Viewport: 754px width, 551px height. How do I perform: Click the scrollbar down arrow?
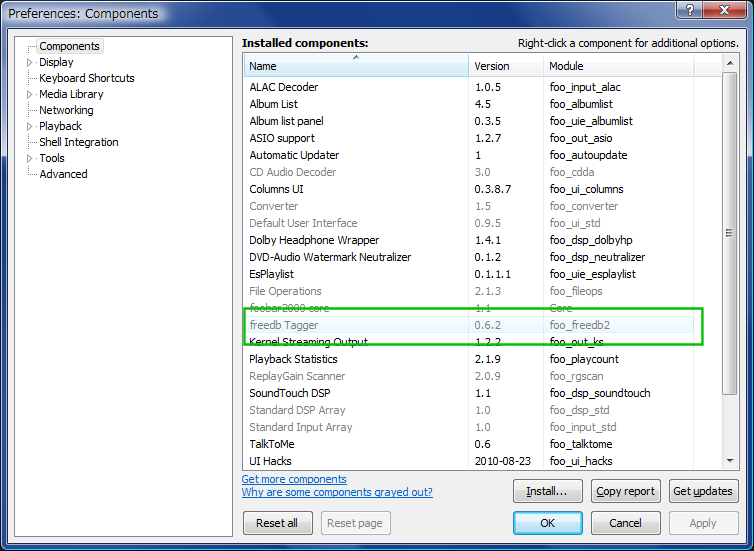click(730, 461)
